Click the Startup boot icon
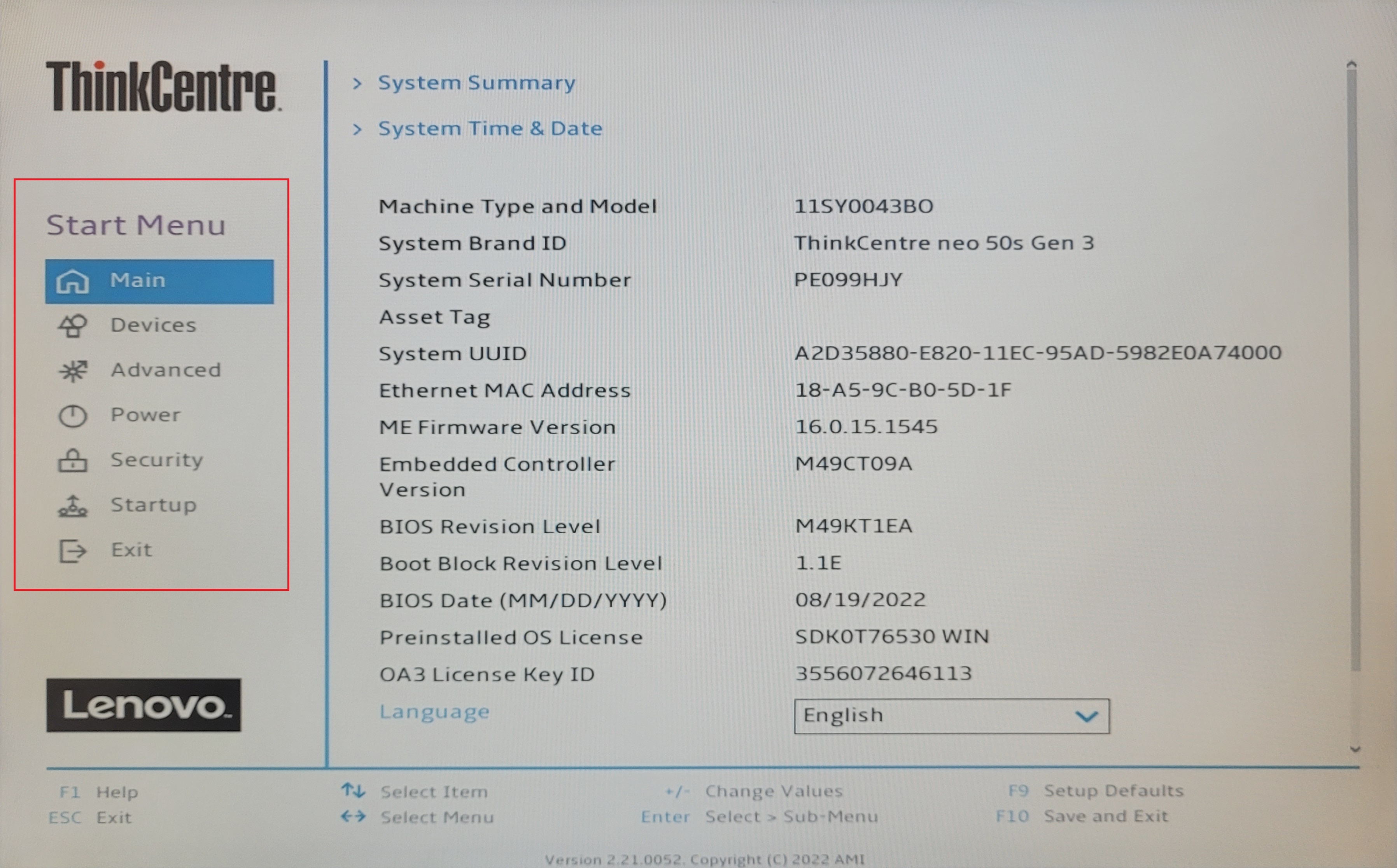 [72, 506]
